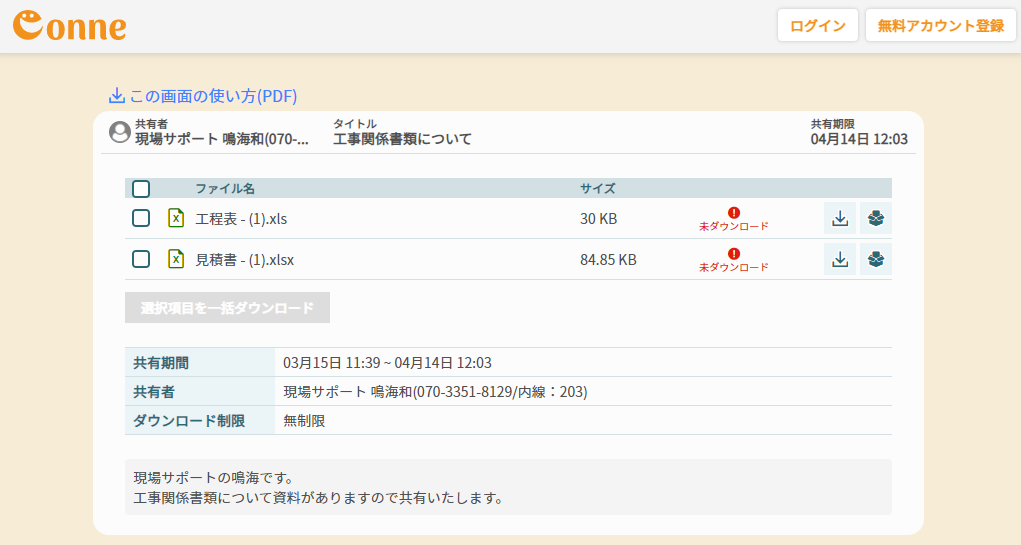
Task: Click the ログイン button
Action: pyautogui.click(x=818, y=25)
